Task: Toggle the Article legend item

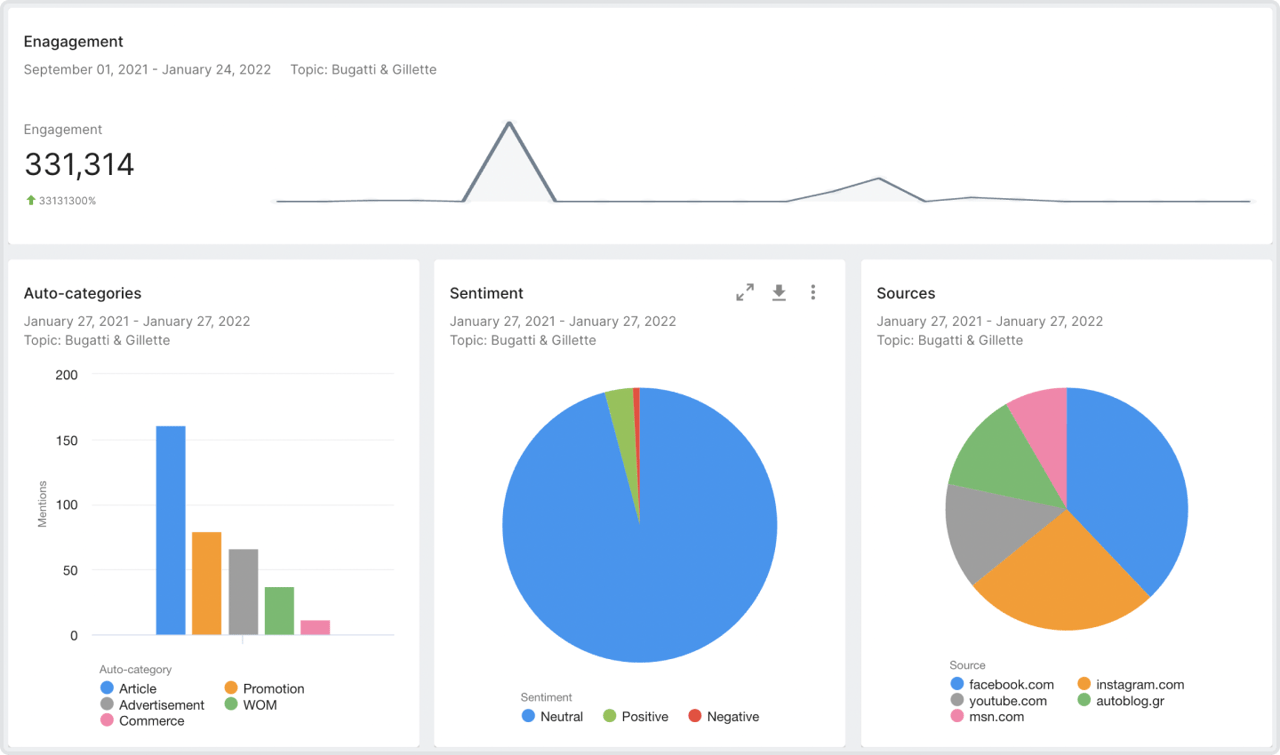Action: pos(137,689)
